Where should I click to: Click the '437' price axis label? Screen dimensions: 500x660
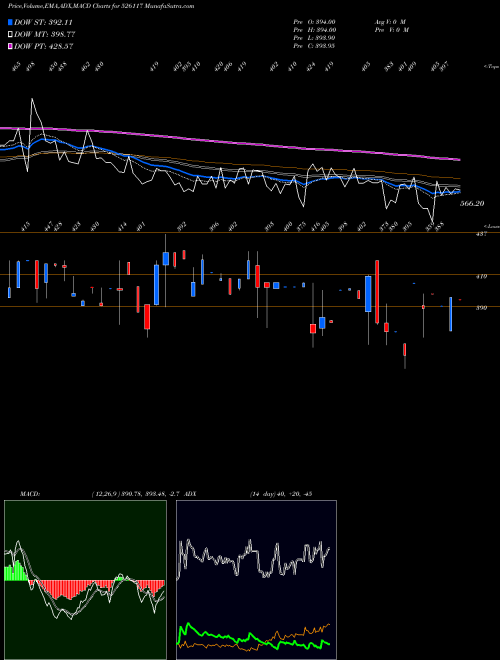[481, 234]
